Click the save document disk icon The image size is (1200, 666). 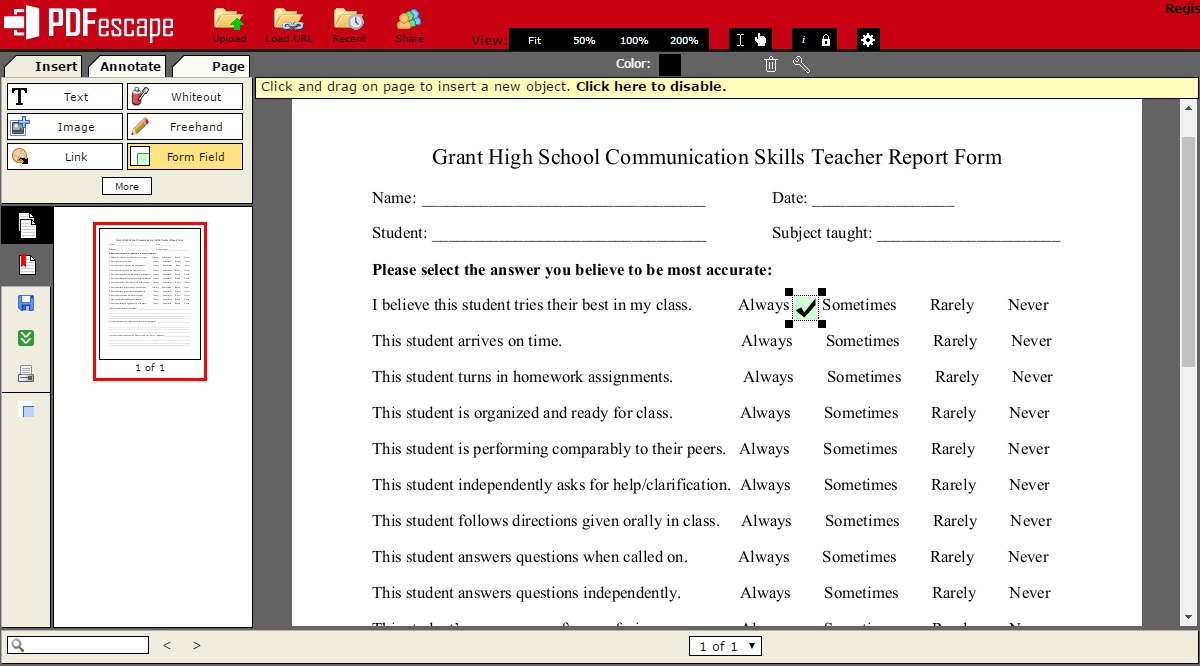(x=27, y=303)
